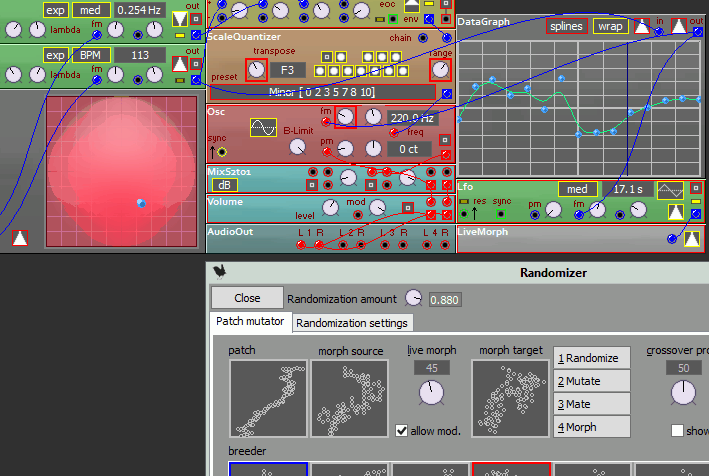Open the DataGraph splines mode selector
Viewport: 709px width, 476px height.
[x=566, y=26]
